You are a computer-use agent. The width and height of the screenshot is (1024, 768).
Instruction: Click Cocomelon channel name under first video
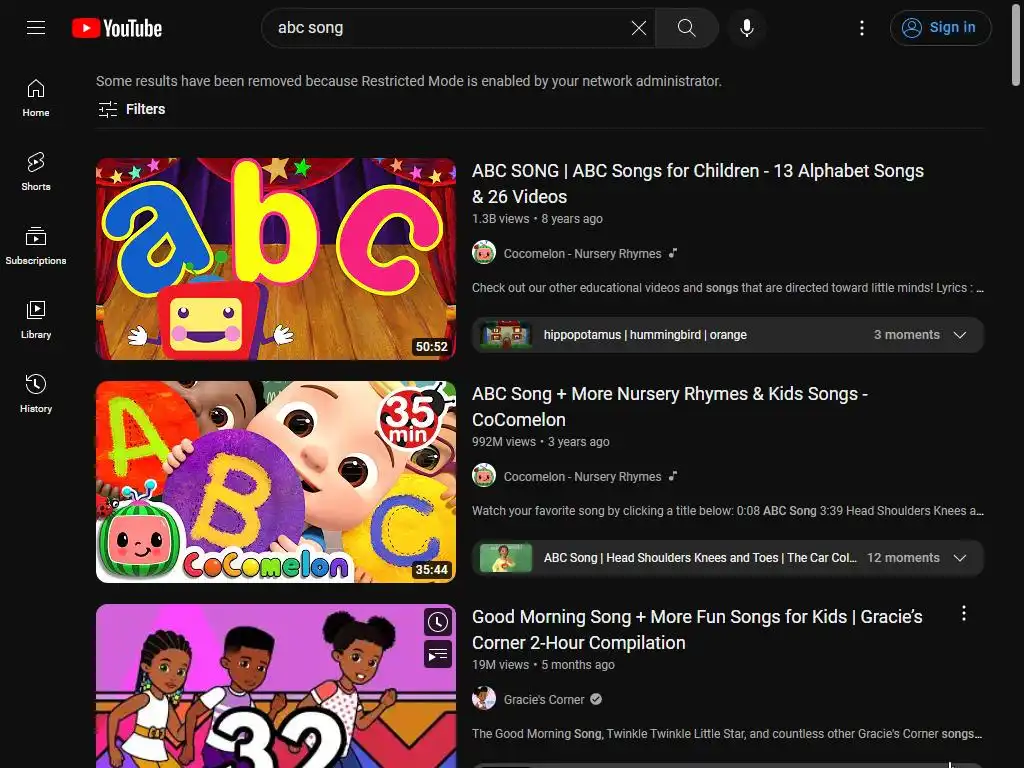[582, 253]
